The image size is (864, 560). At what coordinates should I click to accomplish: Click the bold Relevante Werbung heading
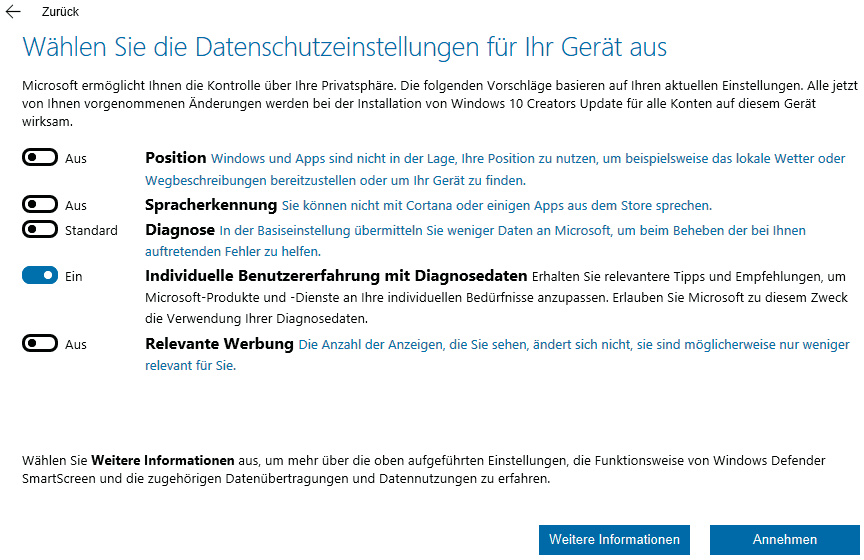[x=219, y=344]
